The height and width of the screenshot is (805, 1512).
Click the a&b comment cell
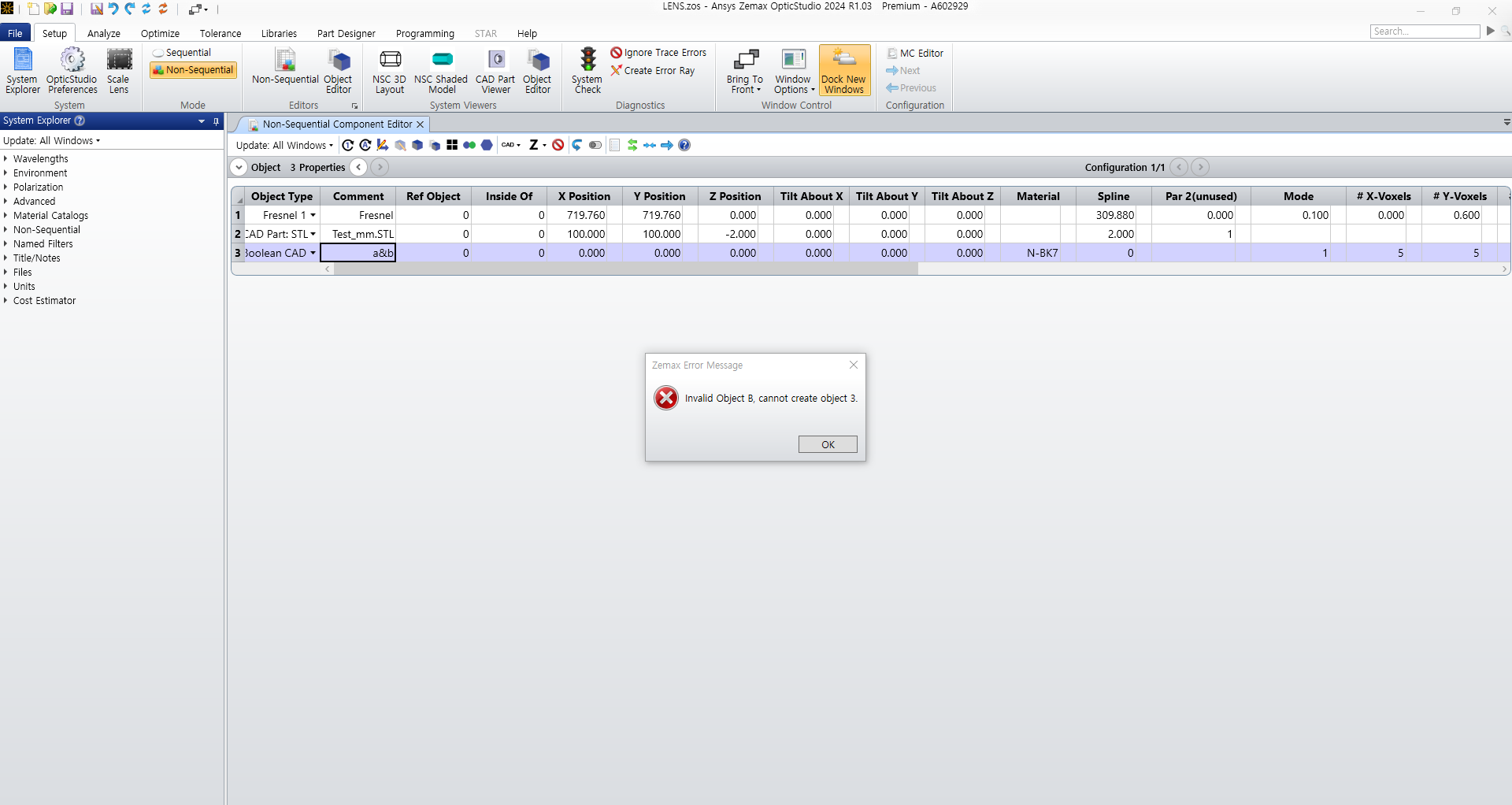tap(358, 253)
